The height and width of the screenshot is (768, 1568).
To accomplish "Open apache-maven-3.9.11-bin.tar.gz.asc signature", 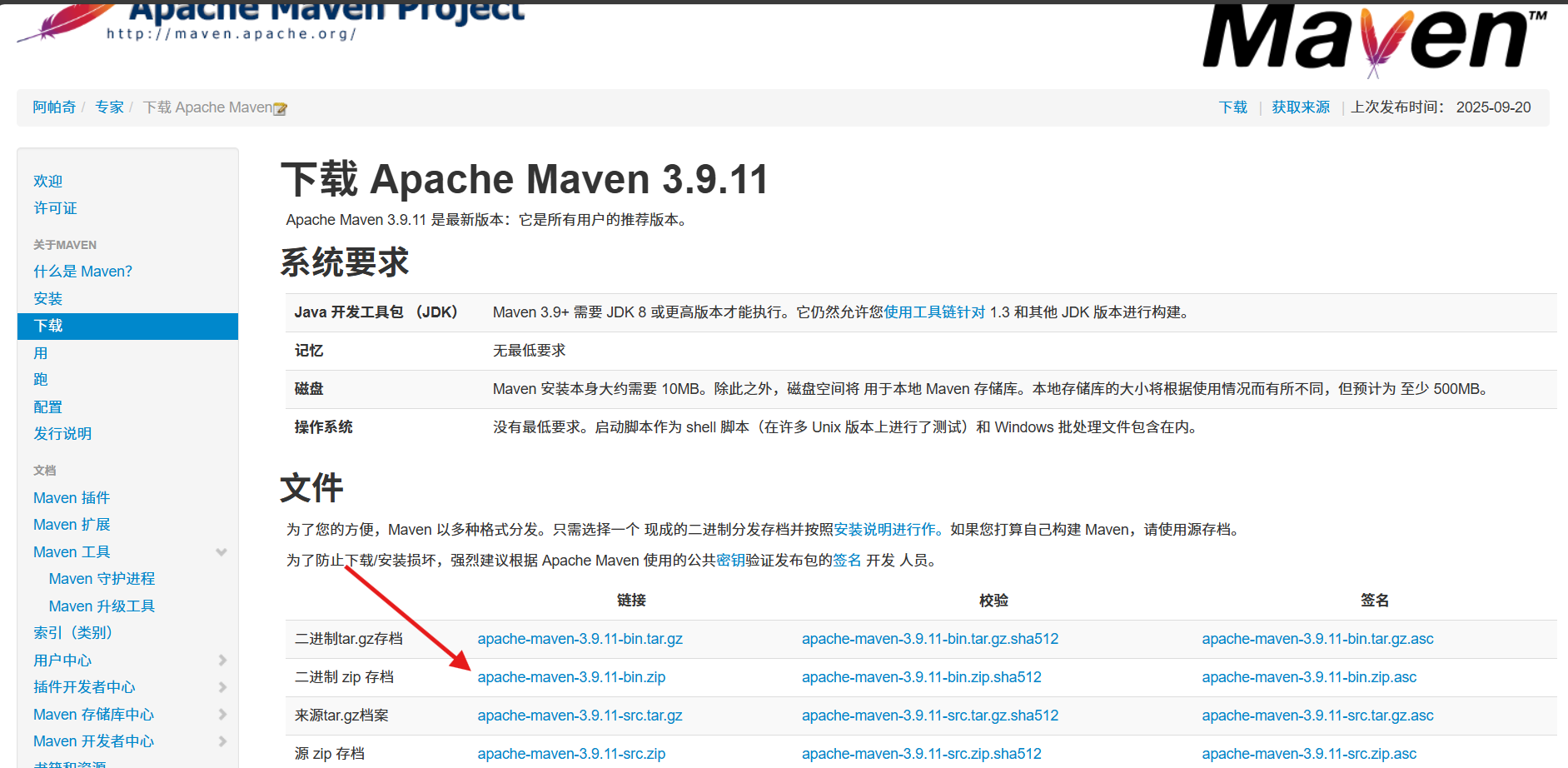I will pyautogui.click(x=1317, y=639).
